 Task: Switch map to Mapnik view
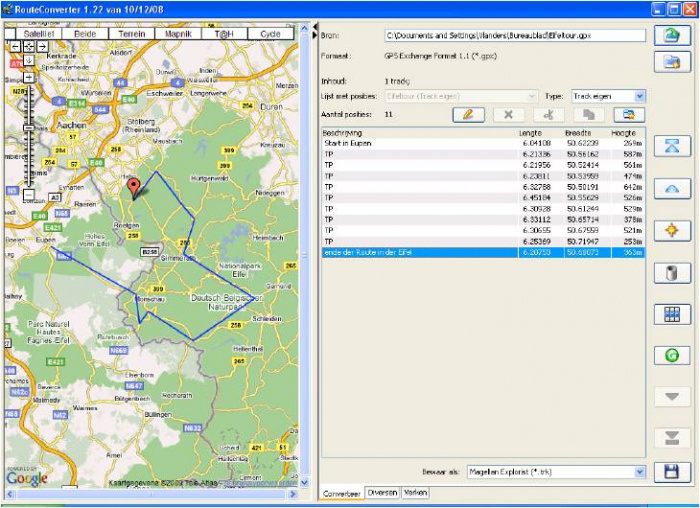(x=178, y=33)
